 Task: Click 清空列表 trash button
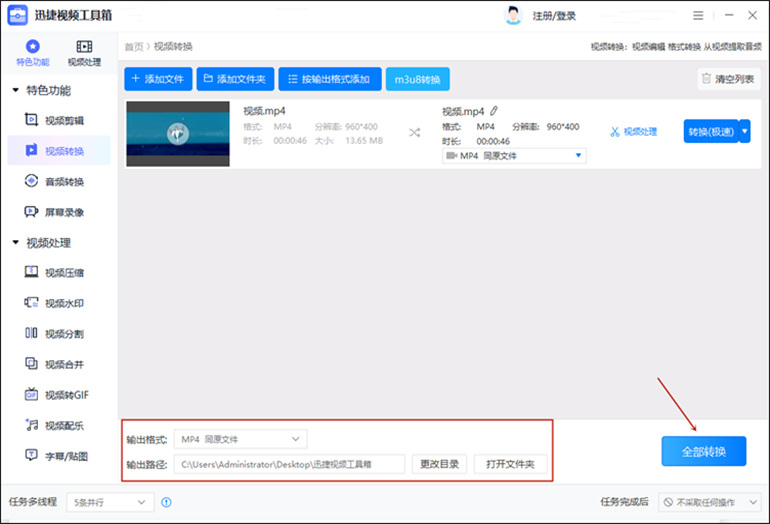tap(729, 79)
